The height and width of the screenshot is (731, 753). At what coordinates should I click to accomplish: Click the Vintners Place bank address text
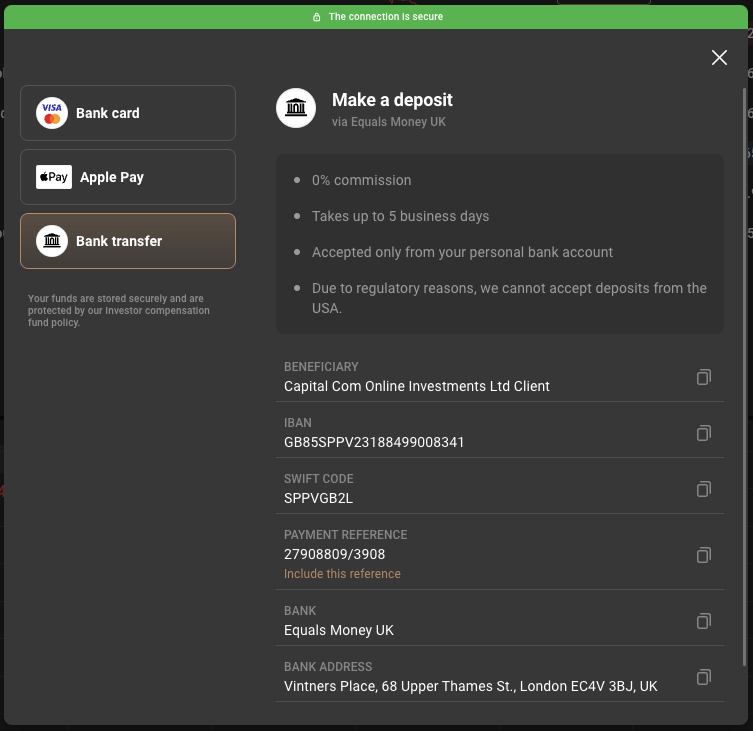(470, 686)
